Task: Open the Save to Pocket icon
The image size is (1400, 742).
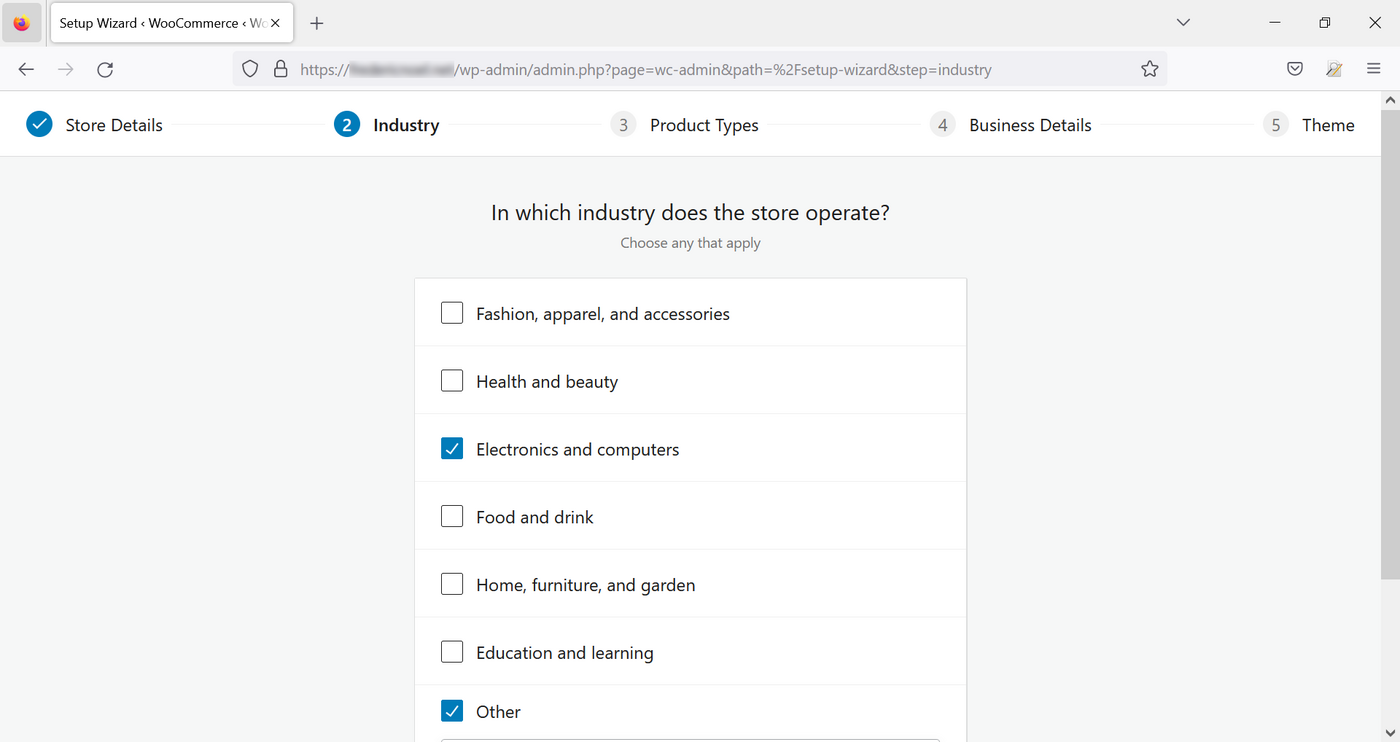Action: point(1294,68)
